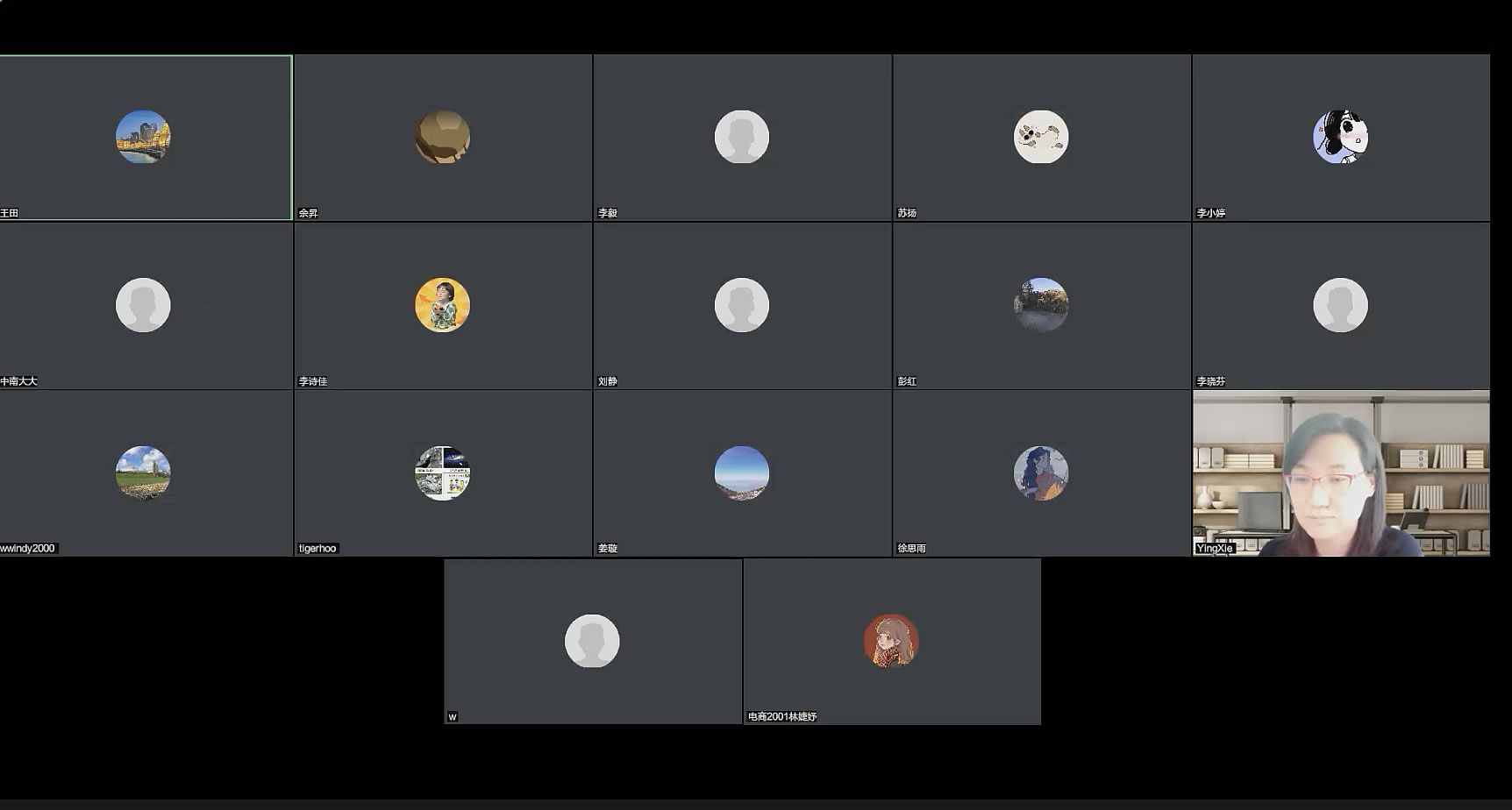Select 李小婷's black-haired cartoon avatar
The width and height of the screenshot is (1512, 810).
click(1340, 137)
